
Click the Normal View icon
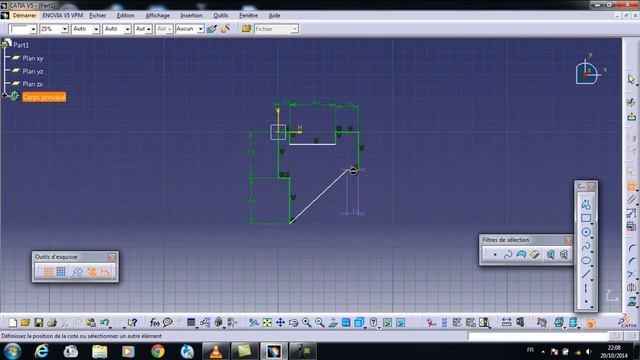click(333, 323)
